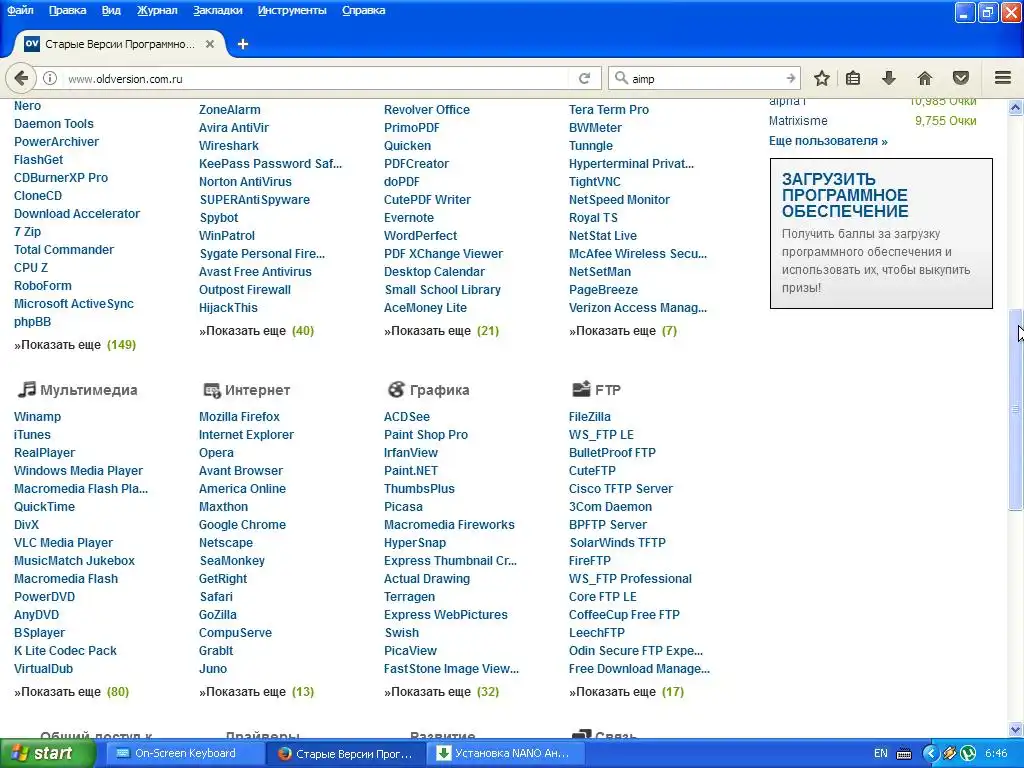Click the Мультимедиа music note icon
This screenshot has width=1024, height=768.
[26, 390]
